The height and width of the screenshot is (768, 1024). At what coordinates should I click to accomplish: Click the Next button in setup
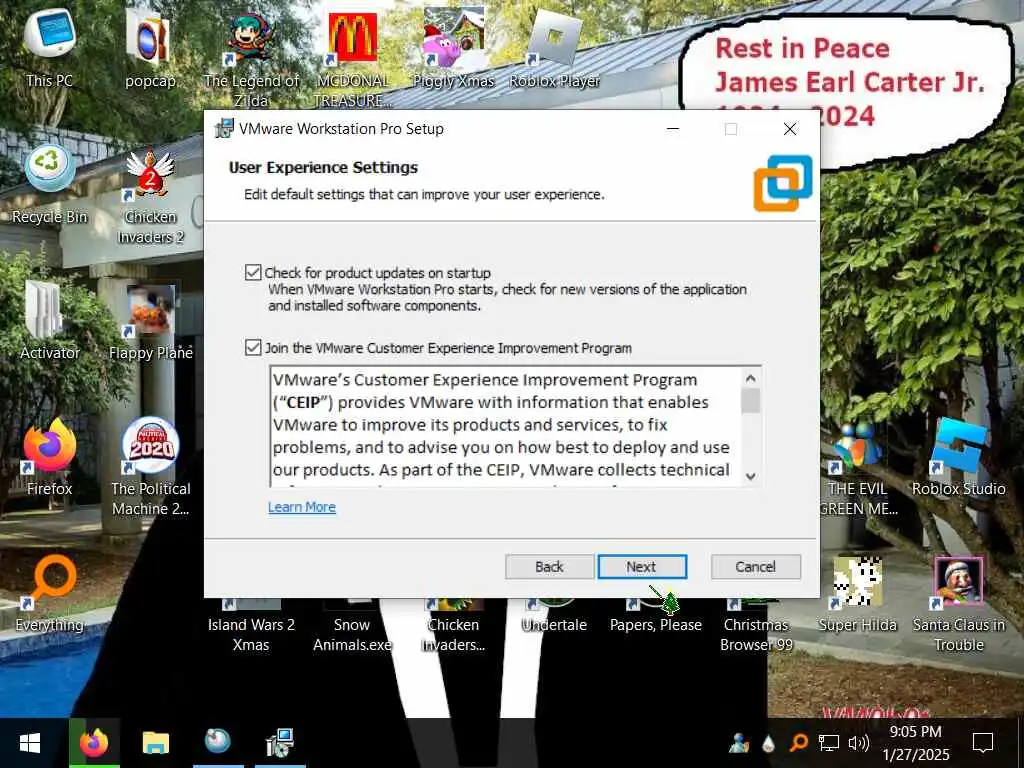(642, 567)
